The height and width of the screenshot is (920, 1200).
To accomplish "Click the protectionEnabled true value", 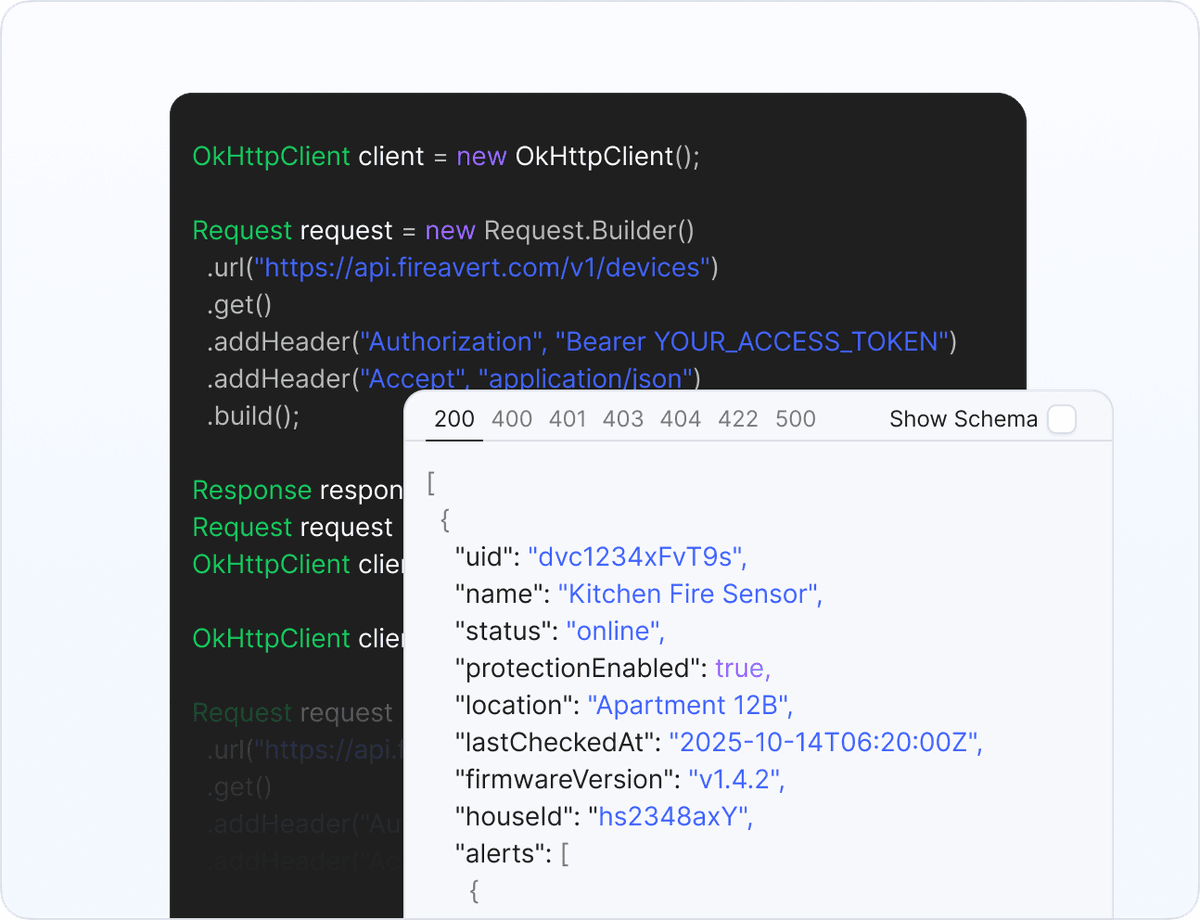I will [x=742, y=668].
